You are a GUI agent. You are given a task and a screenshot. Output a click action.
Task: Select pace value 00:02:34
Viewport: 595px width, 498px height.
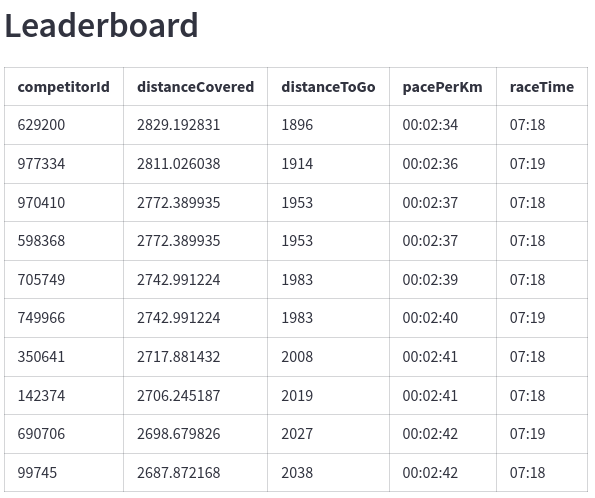coord(430,125)
